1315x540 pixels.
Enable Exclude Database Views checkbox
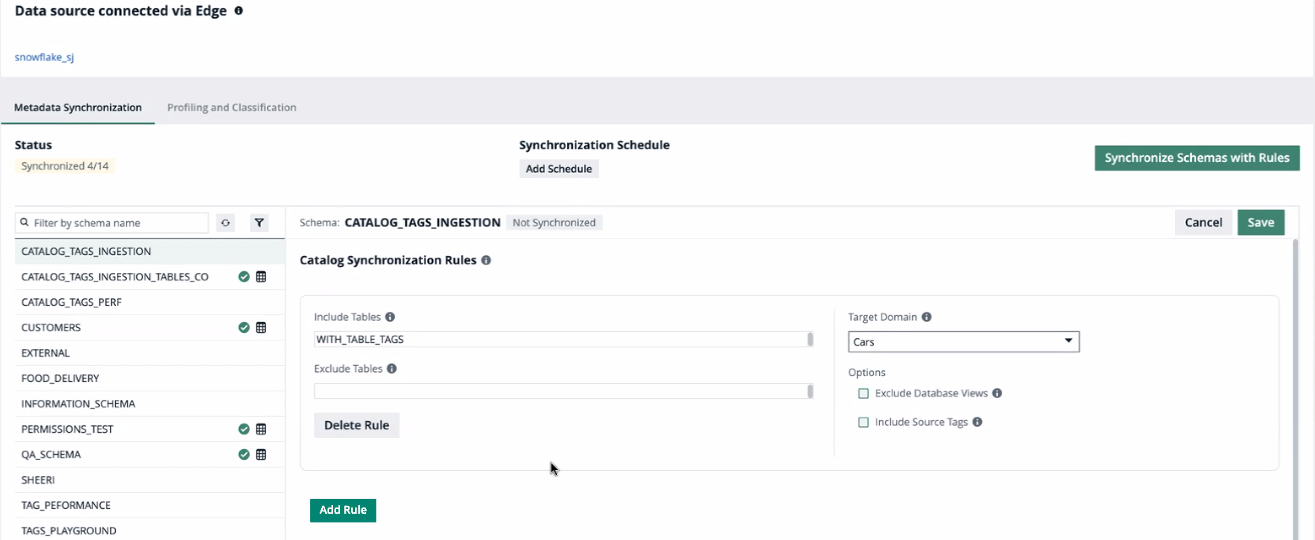(x=864, y=394)
